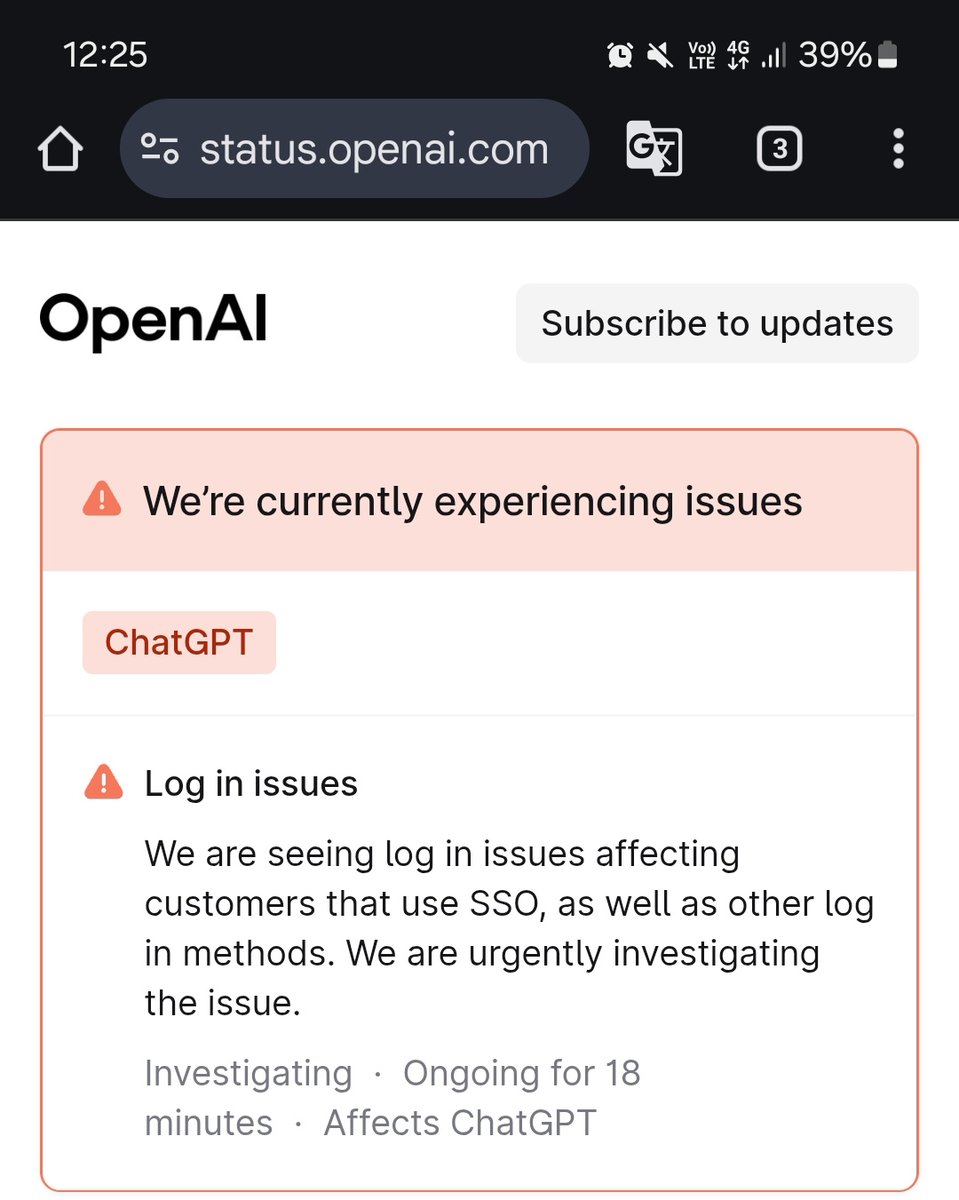Tap the Affects ChatGPT label
Image resolution: width=959 pixels, height=1200 pixels.
458,1122
